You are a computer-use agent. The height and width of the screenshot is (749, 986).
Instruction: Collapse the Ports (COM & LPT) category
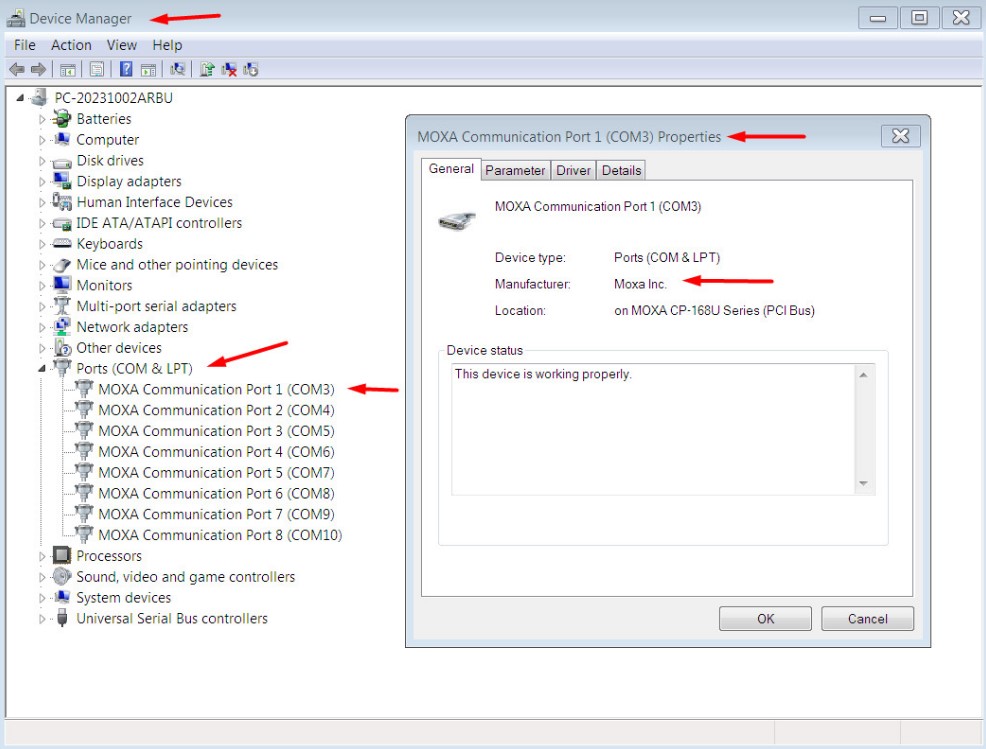[42, 369]
